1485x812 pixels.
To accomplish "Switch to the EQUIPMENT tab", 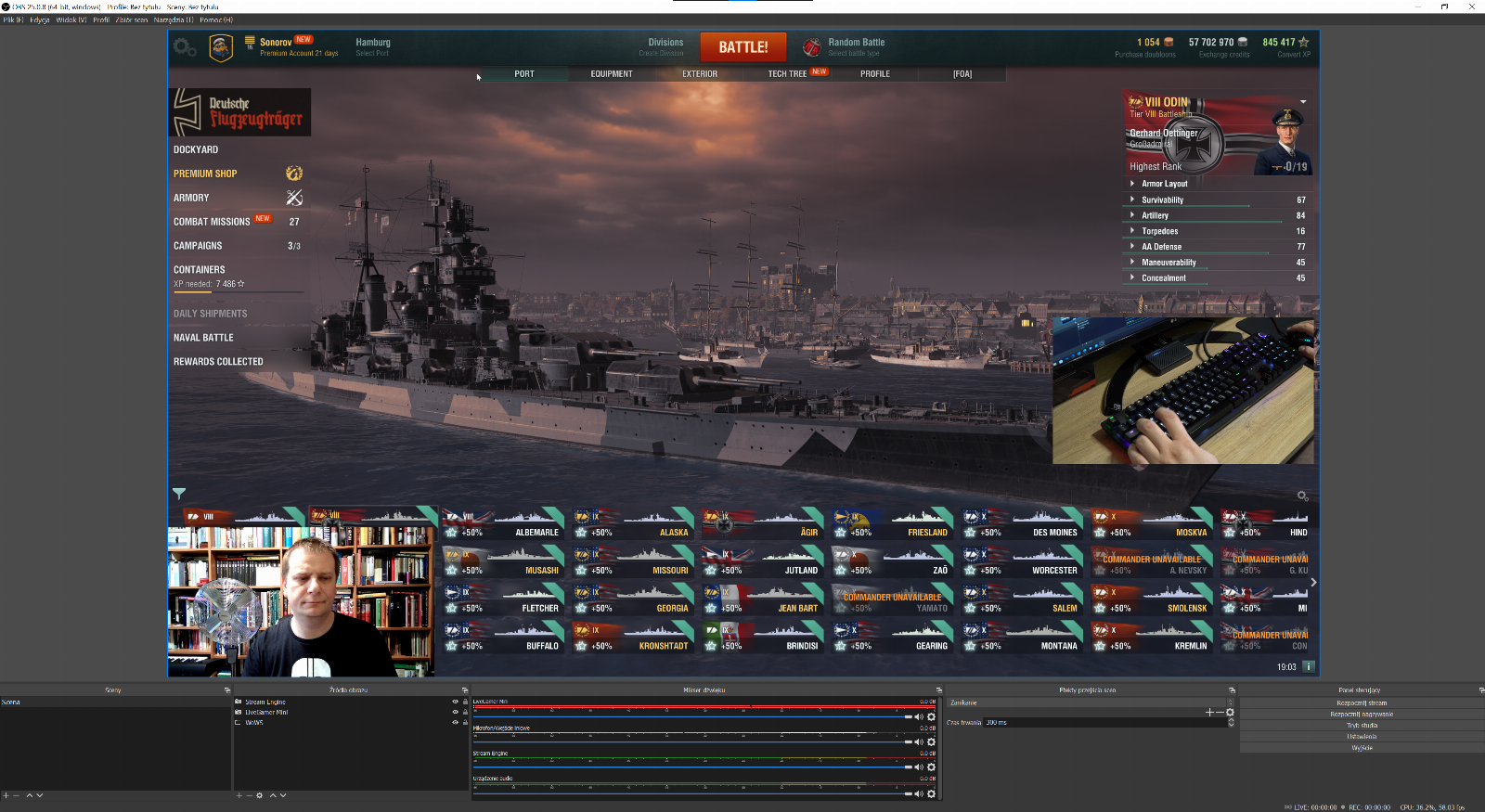I will [612, 73].
